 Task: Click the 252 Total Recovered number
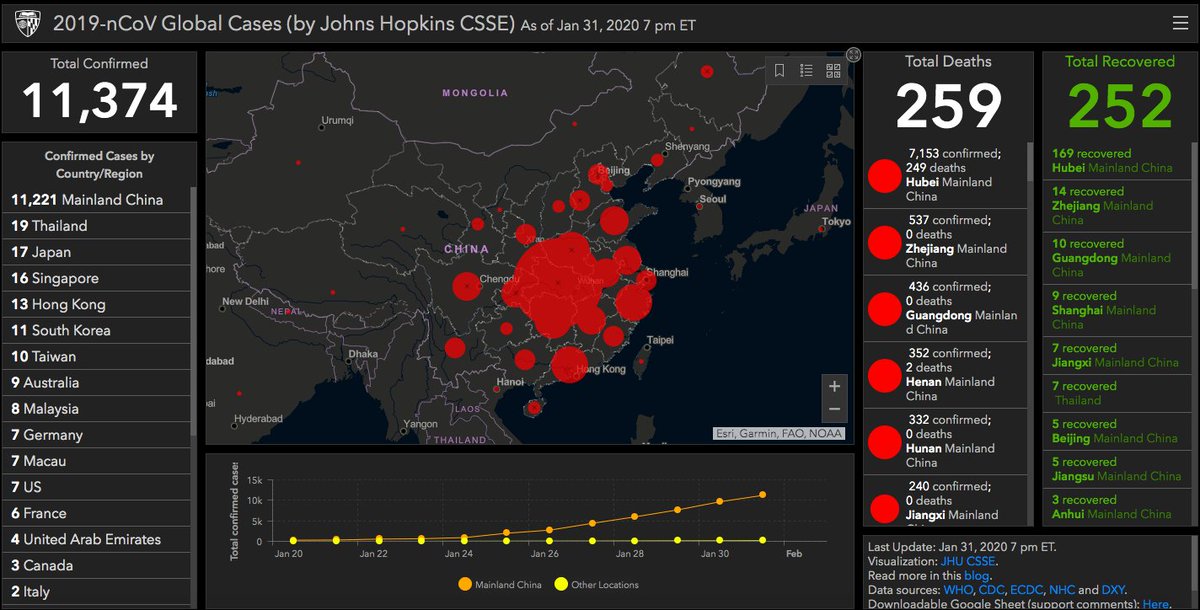1120,106
